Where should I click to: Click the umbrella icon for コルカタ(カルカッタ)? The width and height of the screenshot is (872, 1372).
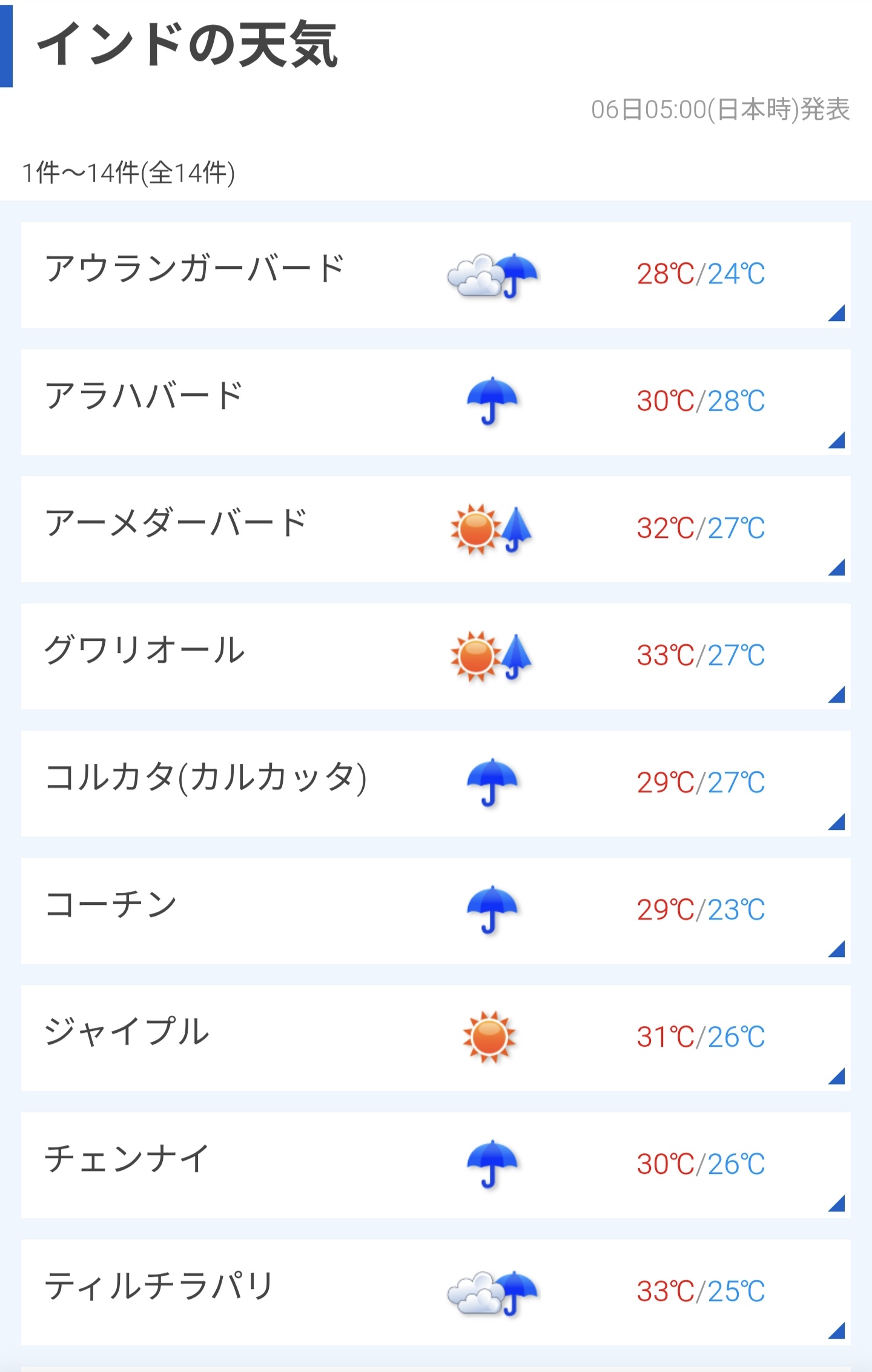[x=492, y=783]
